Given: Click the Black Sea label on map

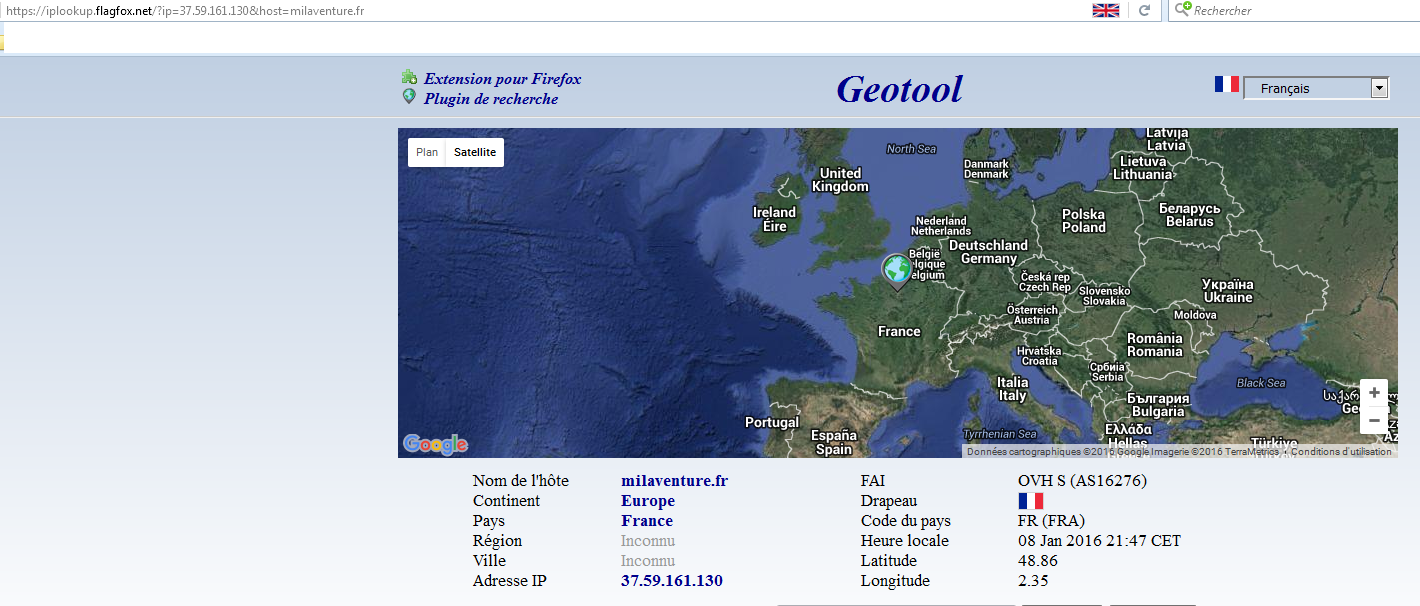Looking at the screenshot, I should (x=1261, y=383).
